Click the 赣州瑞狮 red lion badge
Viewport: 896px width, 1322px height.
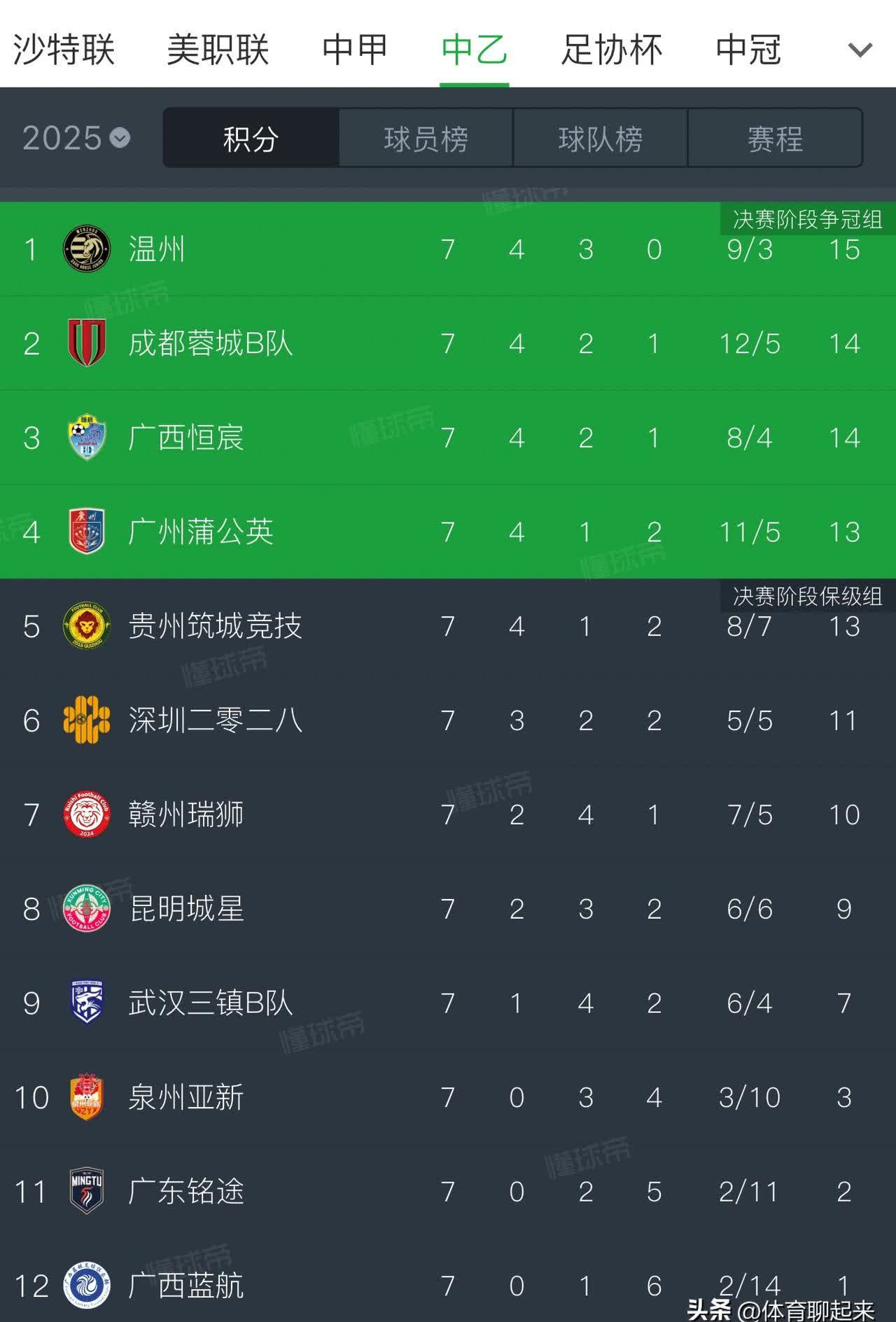86,814
